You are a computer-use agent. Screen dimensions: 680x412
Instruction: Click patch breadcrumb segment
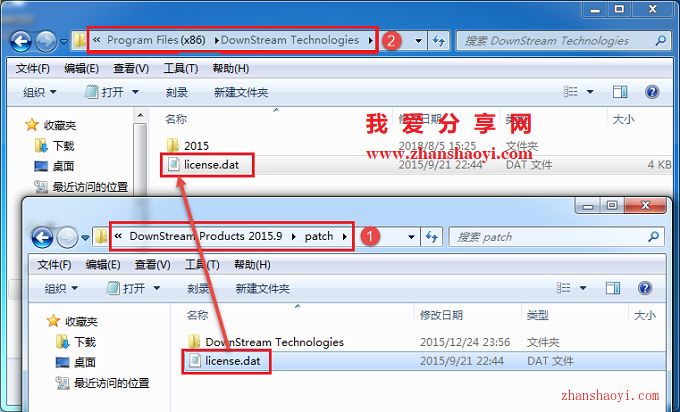319,236
